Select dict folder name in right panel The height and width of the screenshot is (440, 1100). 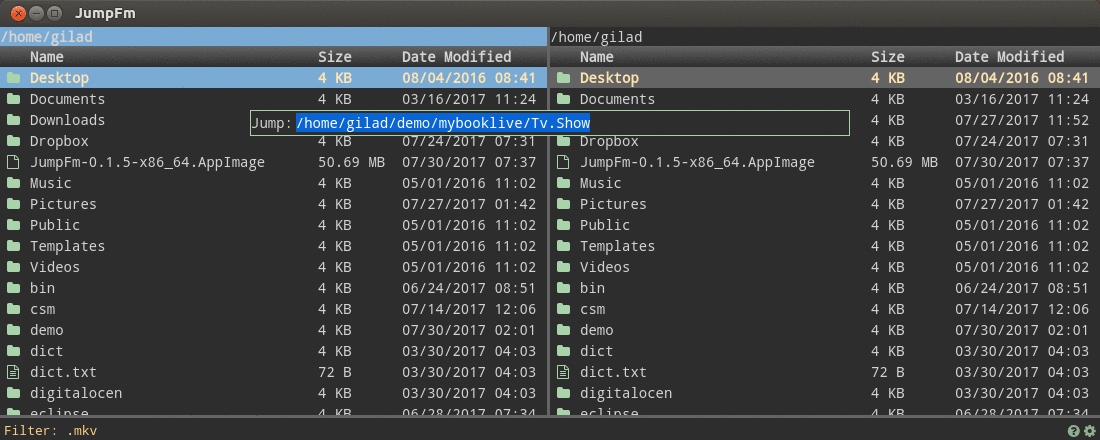pos(596,351)
